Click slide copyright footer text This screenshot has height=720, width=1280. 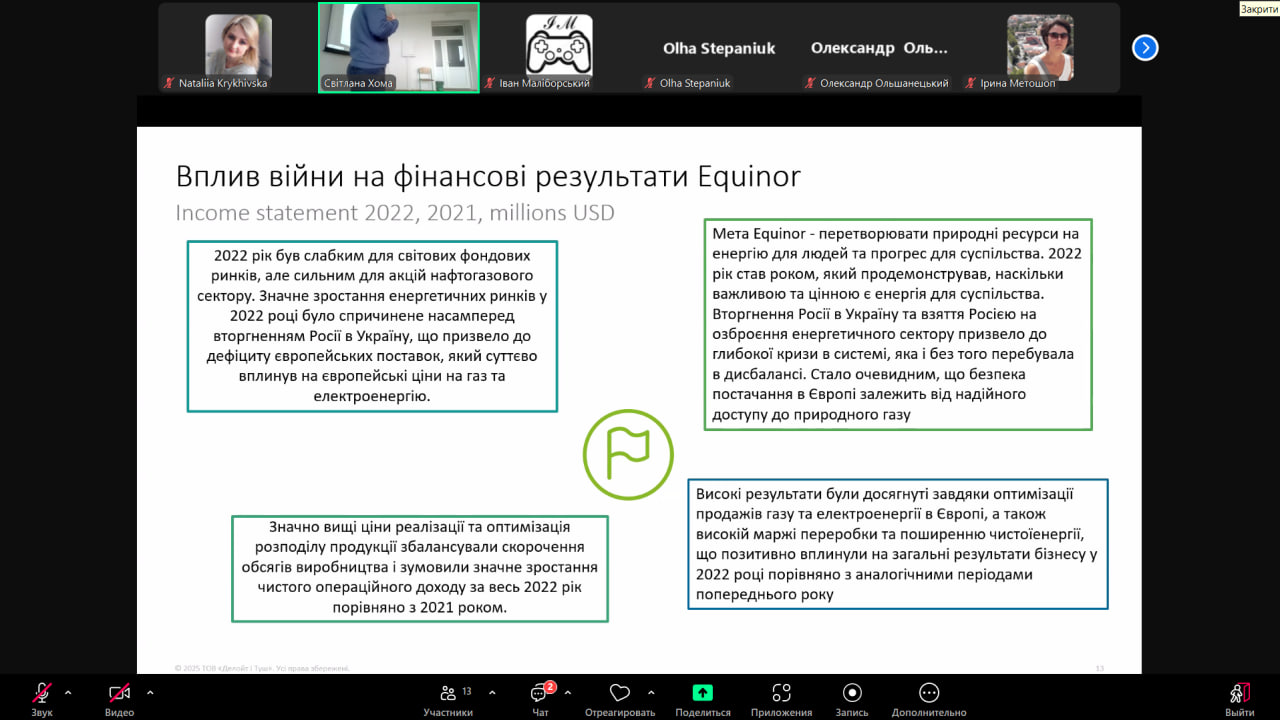pyautogui.click(x=262, y=668)
